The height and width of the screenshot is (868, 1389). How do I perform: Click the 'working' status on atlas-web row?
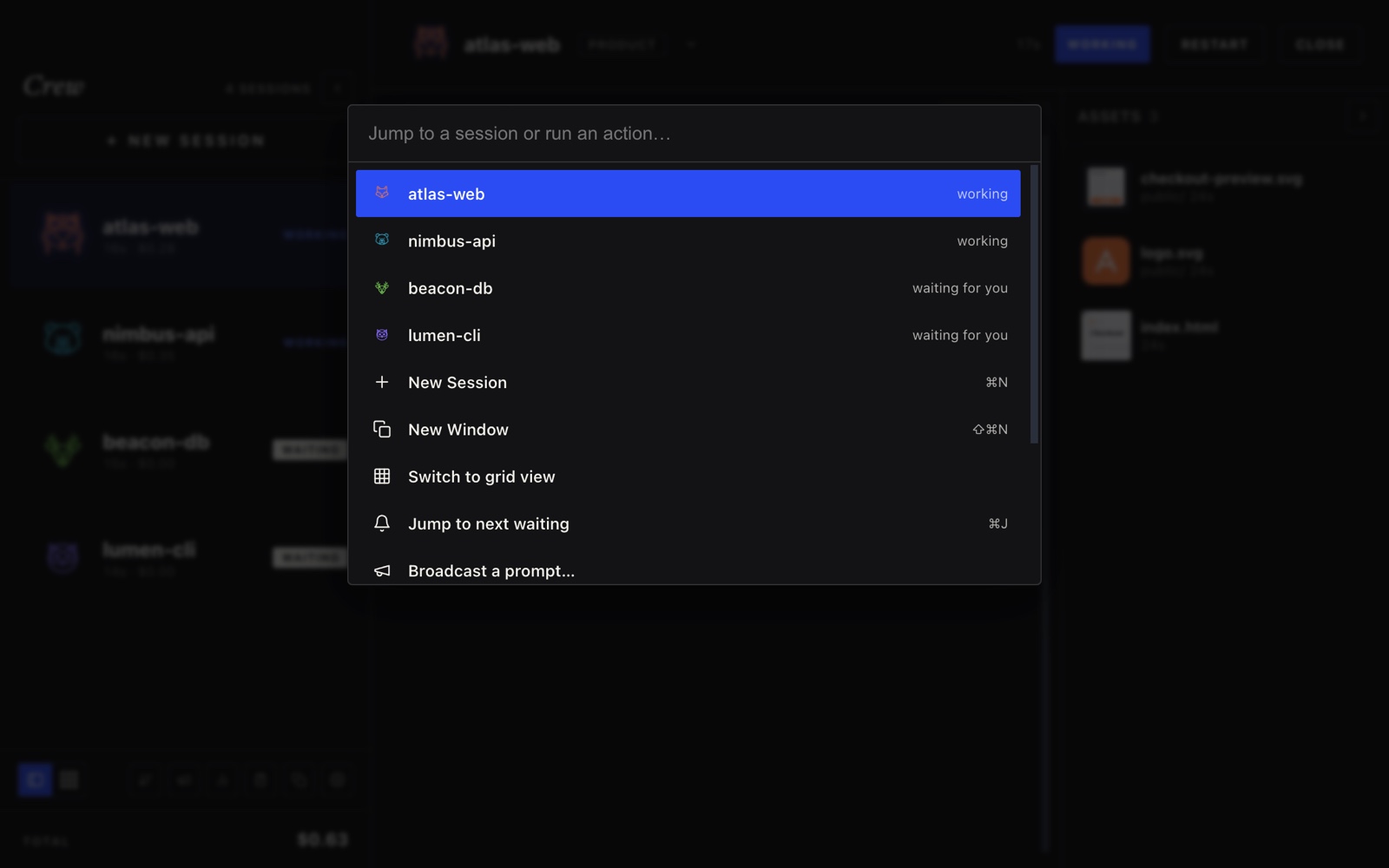coord(982,194)
